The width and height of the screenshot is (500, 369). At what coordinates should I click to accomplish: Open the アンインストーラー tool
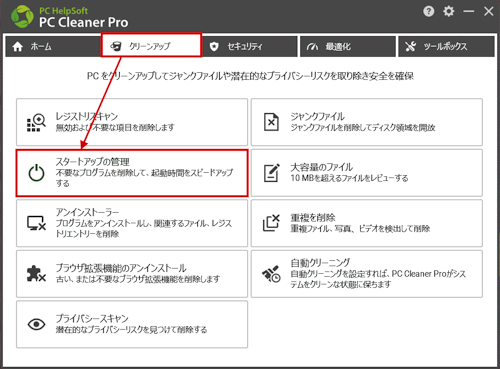(132, 223)
